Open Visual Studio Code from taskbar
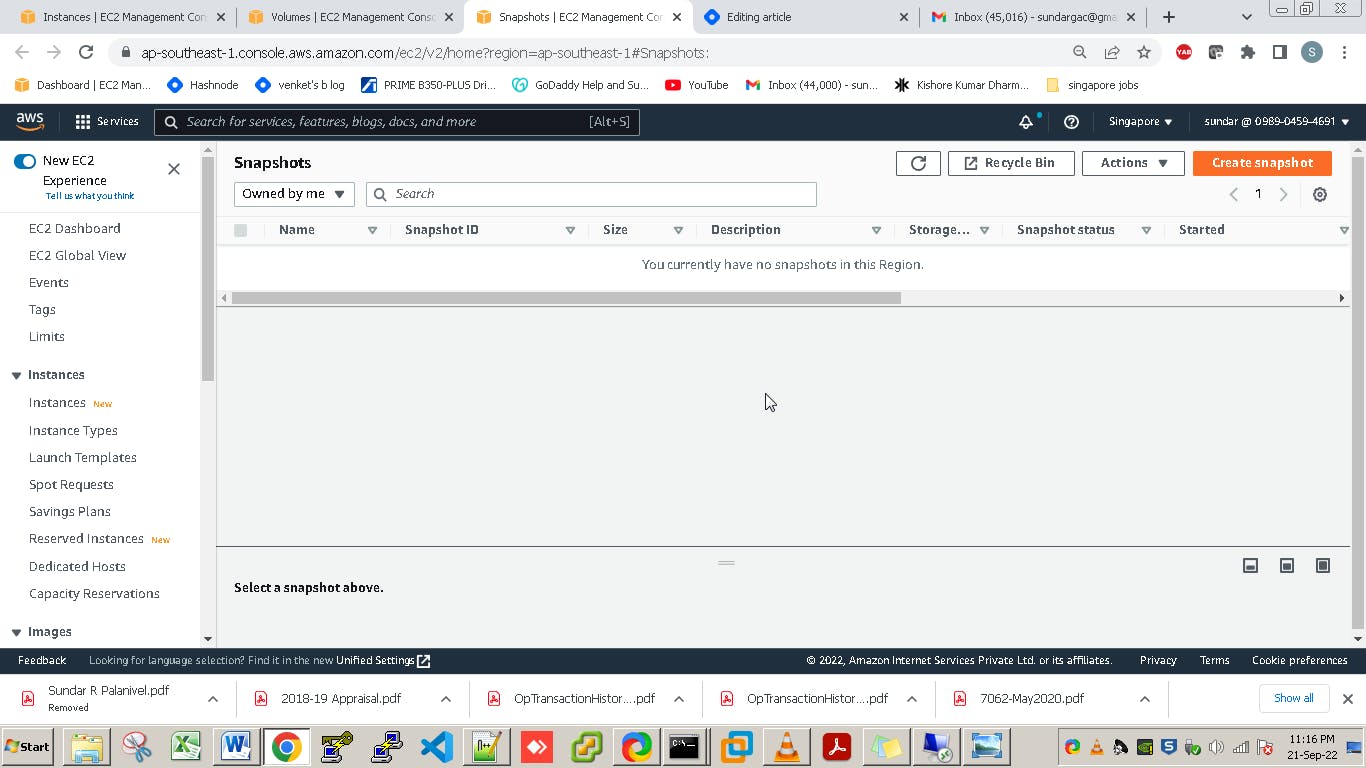Viewport: 1366px width, 768px height. [x=436, y=746]
